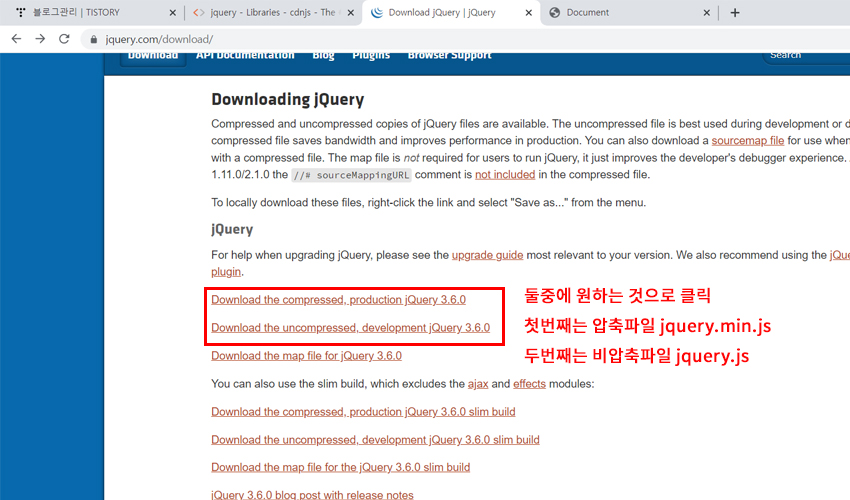
Task: Open Browser Support in the nav bar
Action: click(x=449, y=55)
